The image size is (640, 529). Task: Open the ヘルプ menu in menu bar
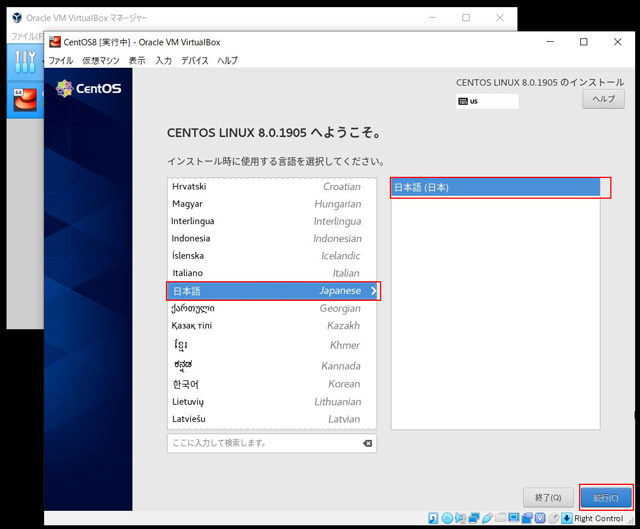(x=227, y=60)
